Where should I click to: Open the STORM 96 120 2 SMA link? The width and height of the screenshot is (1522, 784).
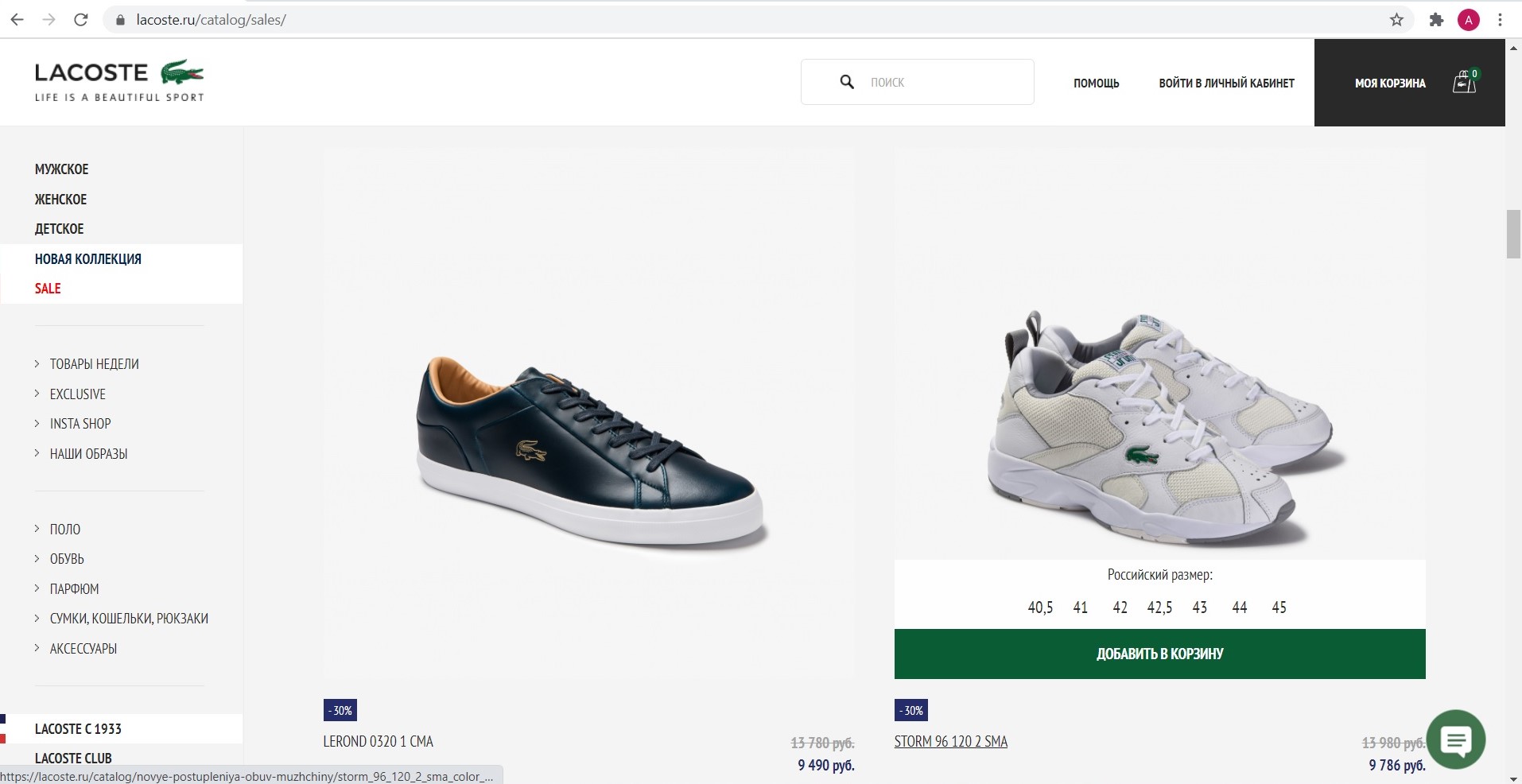[x=950, y=742]
